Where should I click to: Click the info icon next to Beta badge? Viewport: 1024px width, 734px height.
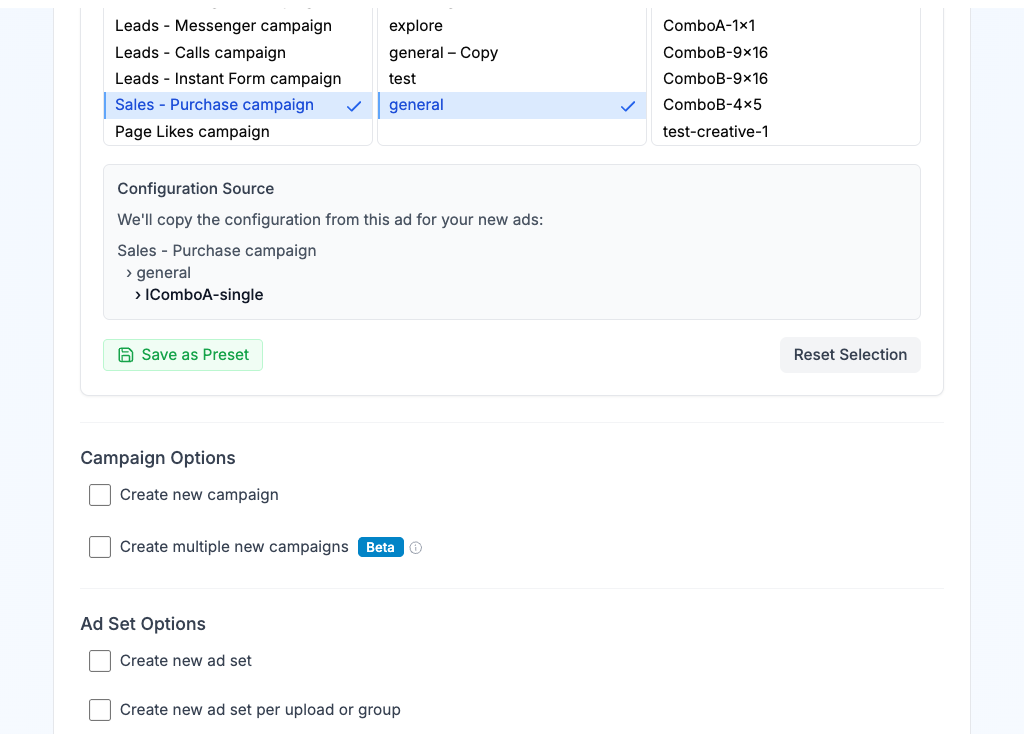[416, 548]
